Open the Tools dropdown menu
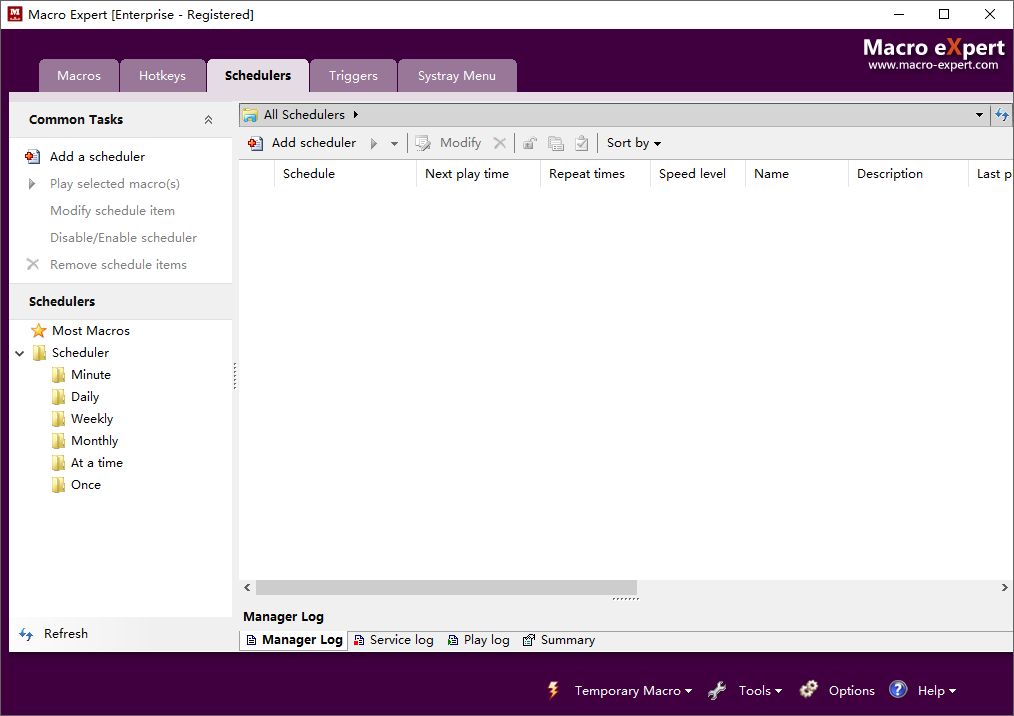Screen dimensions: 1014x716 coord(760,691)
